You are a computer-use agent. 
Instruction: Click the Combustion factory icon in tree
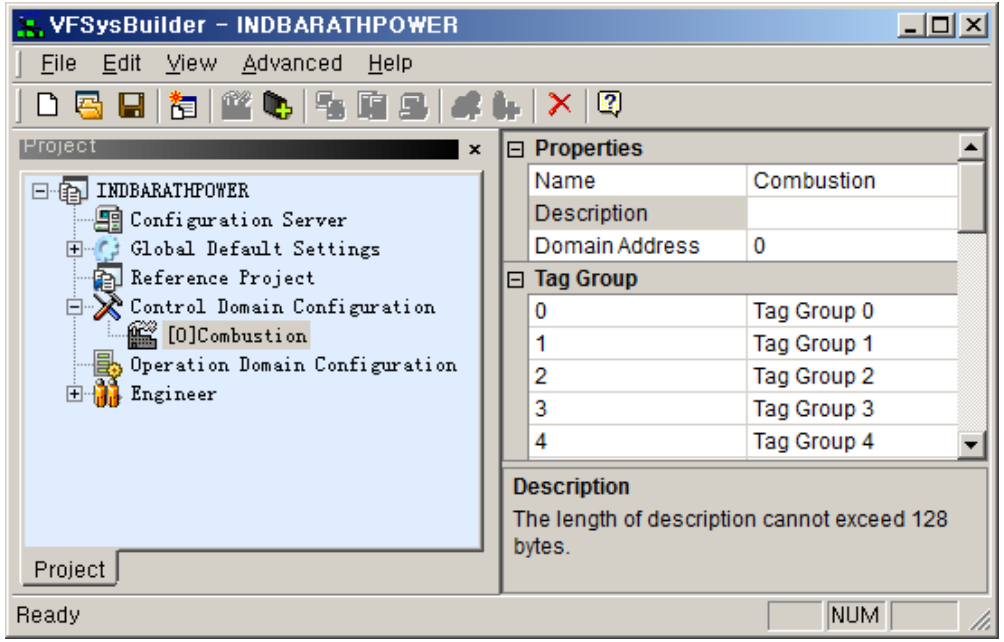142,335
